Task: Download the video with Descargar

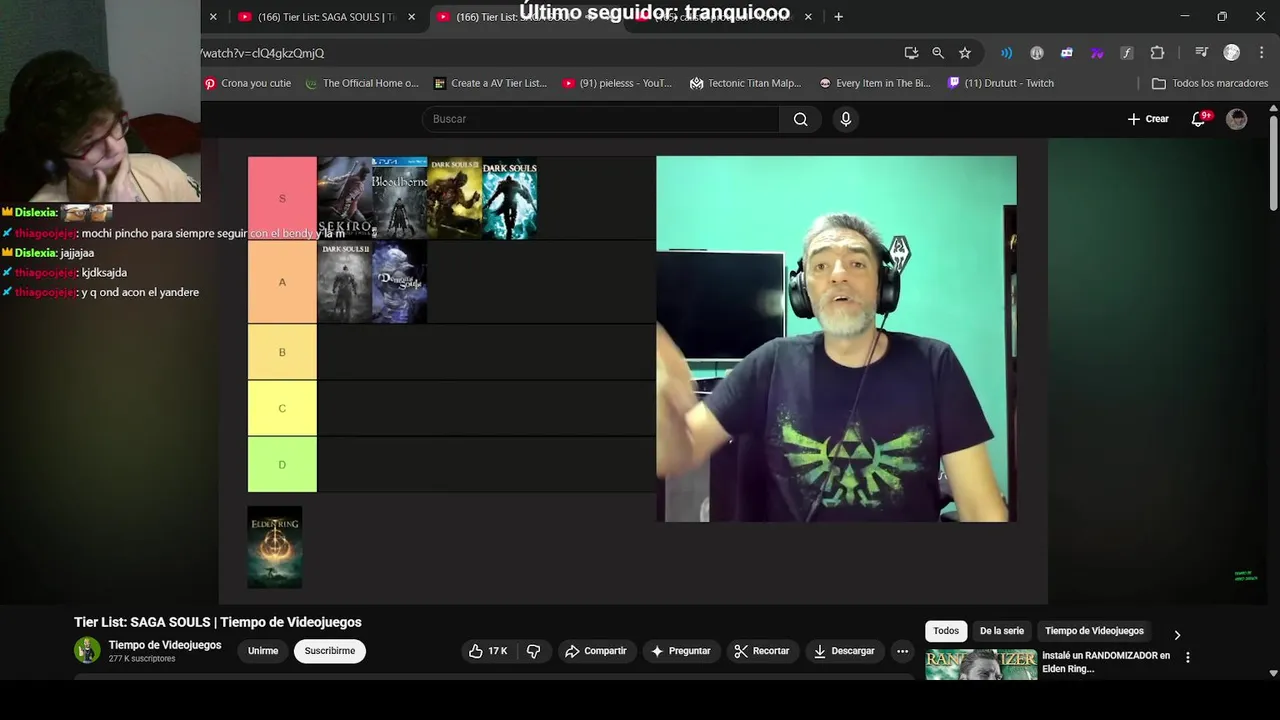Action: [844, 651]
